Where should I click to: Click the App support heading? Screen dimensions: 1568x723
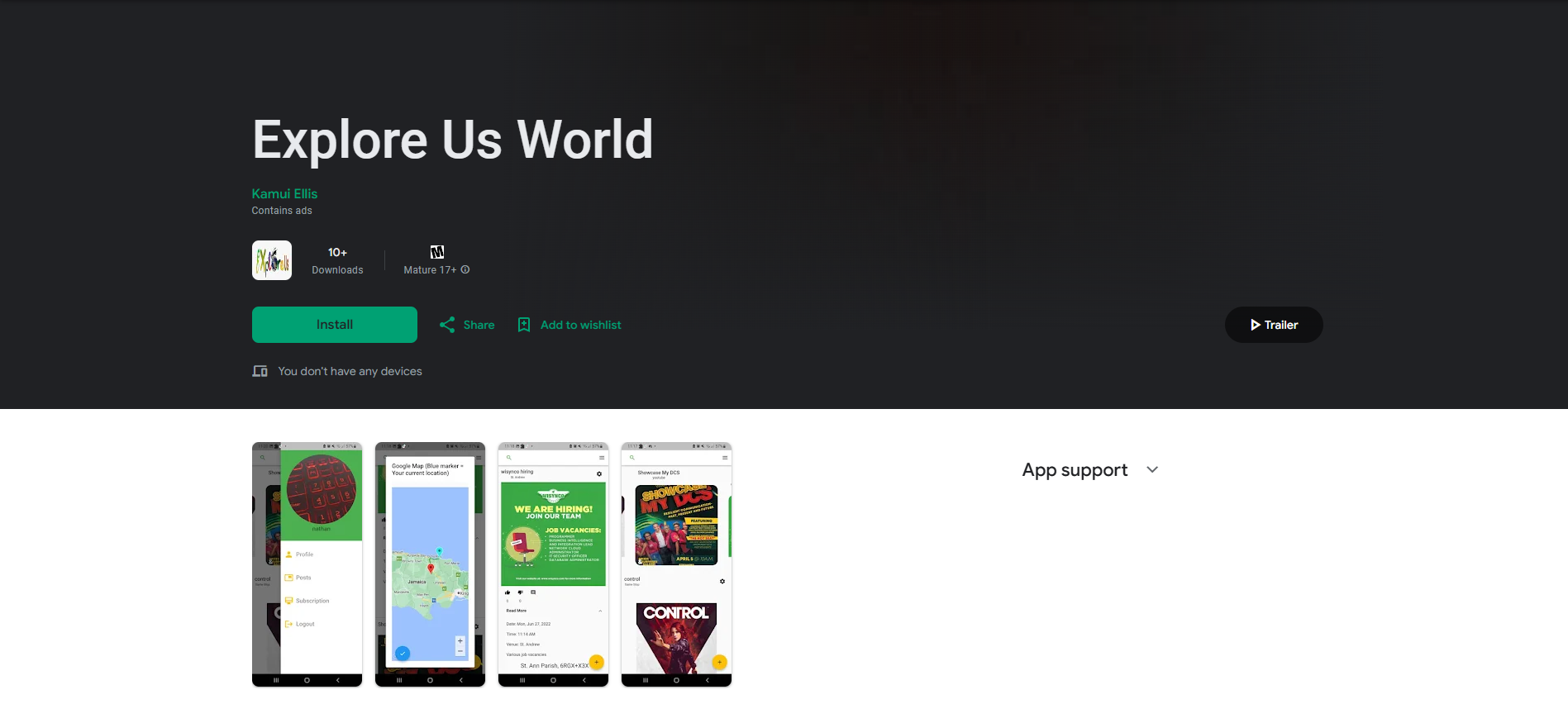click(1075, 469)
